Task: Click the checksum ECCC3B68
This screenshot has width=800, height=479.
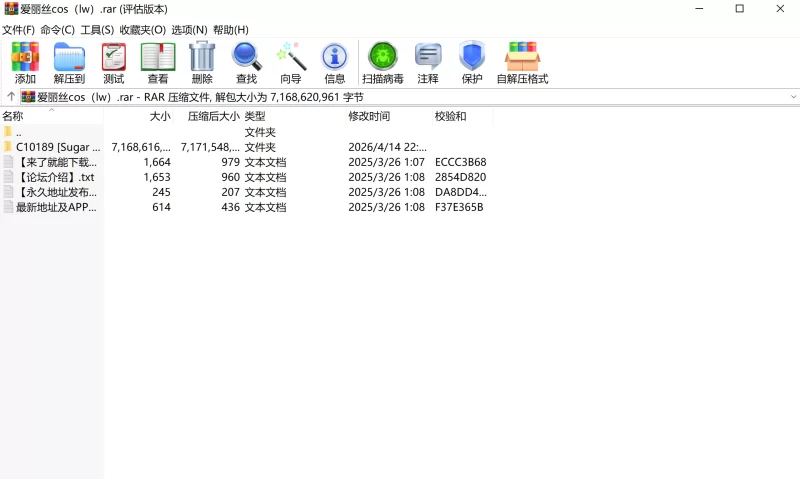Action: point(461,162)
